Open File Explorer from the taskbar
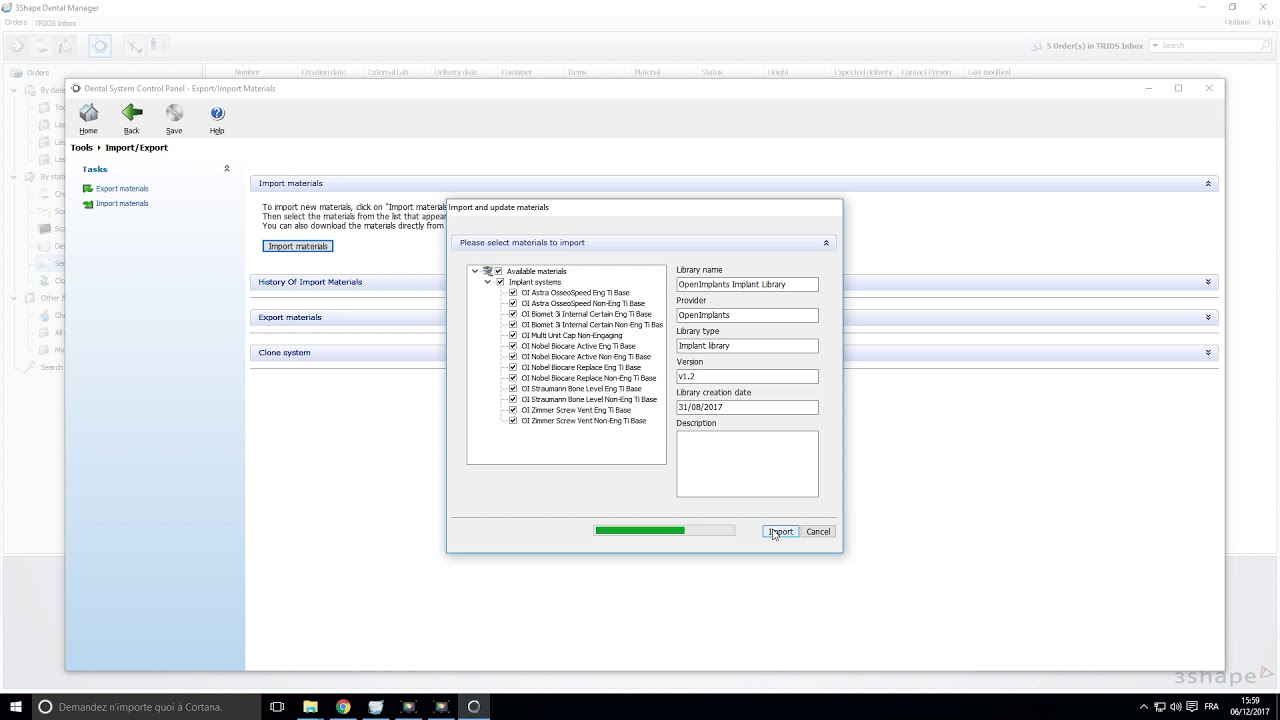 click(x=310, y=707)
